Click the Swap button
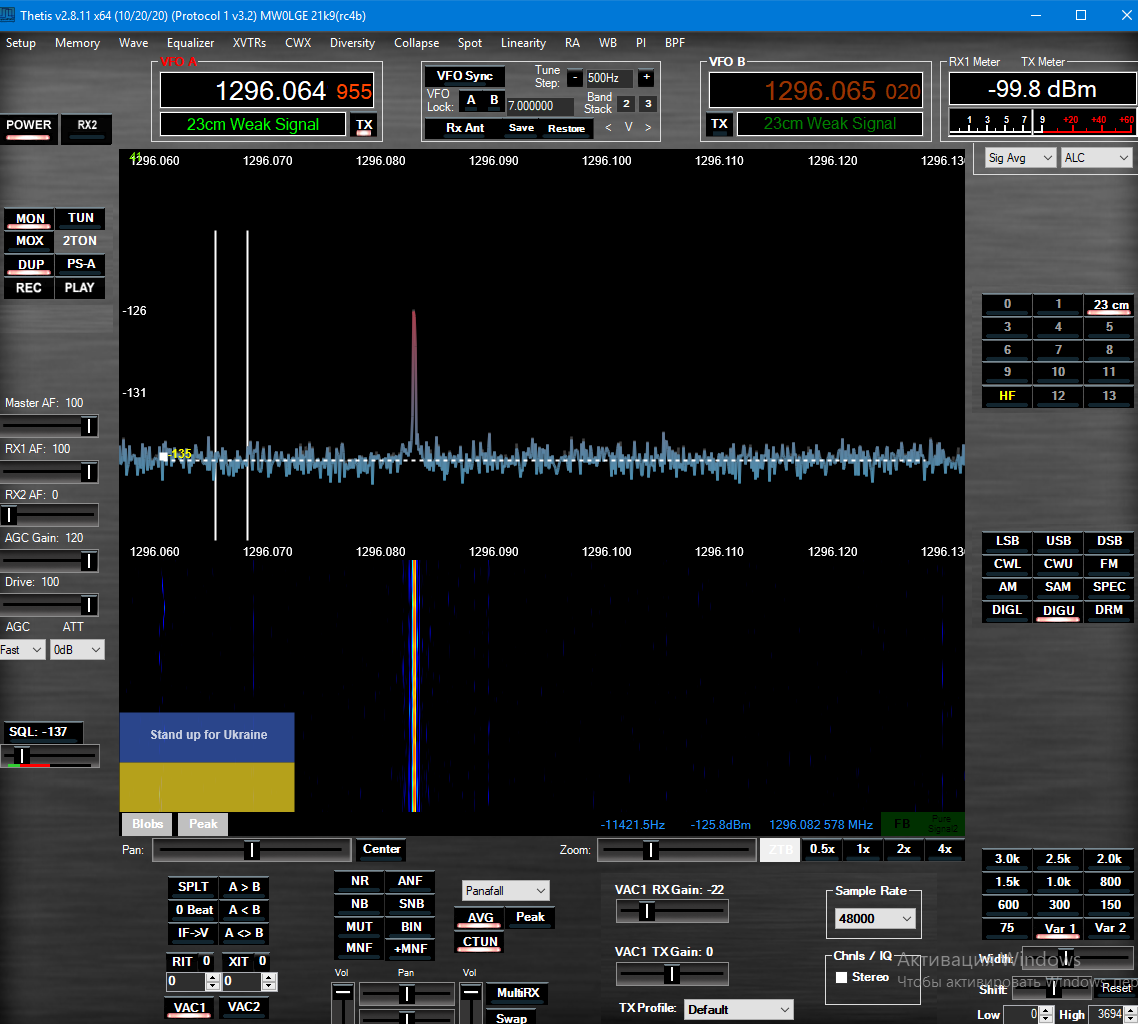Image resolution: width=1138 pixels, height=1024 pixels. [x=511, y=1017]
